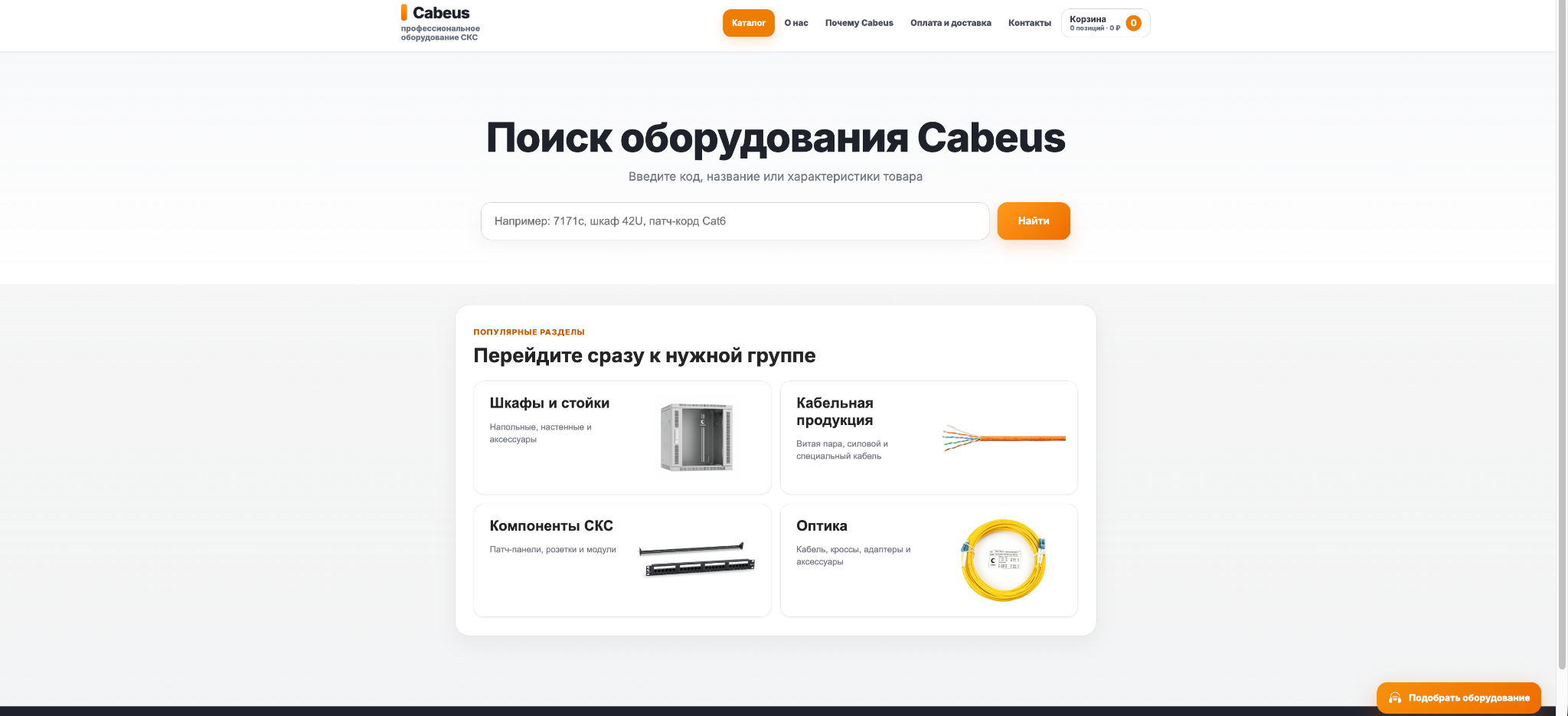
Task: Focus the equipment search input field
Action: pyautogui.click(x=735, y=221)
